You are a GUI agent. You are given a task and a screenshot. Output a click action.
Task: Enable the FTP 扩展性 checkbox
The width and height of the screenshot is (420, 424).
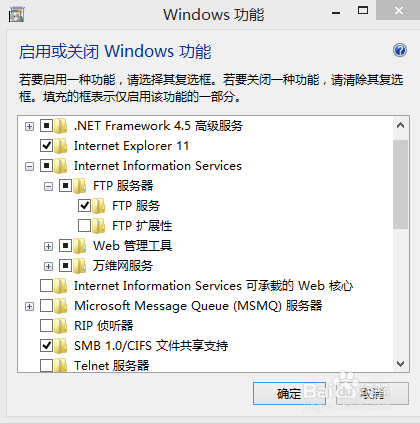(x=84, y=226)
